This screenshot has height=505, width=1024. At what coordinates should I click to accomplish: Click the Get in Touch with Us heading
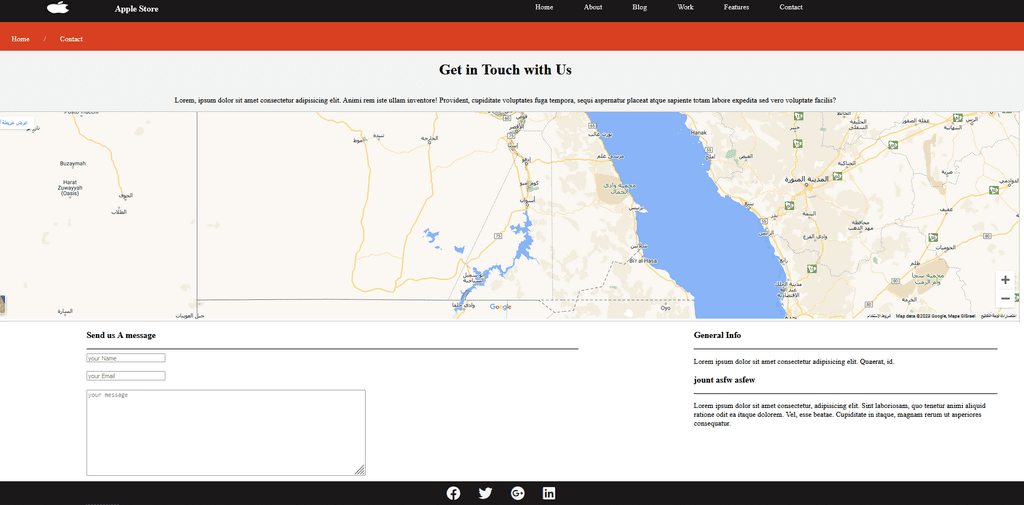tap(505, 69)
